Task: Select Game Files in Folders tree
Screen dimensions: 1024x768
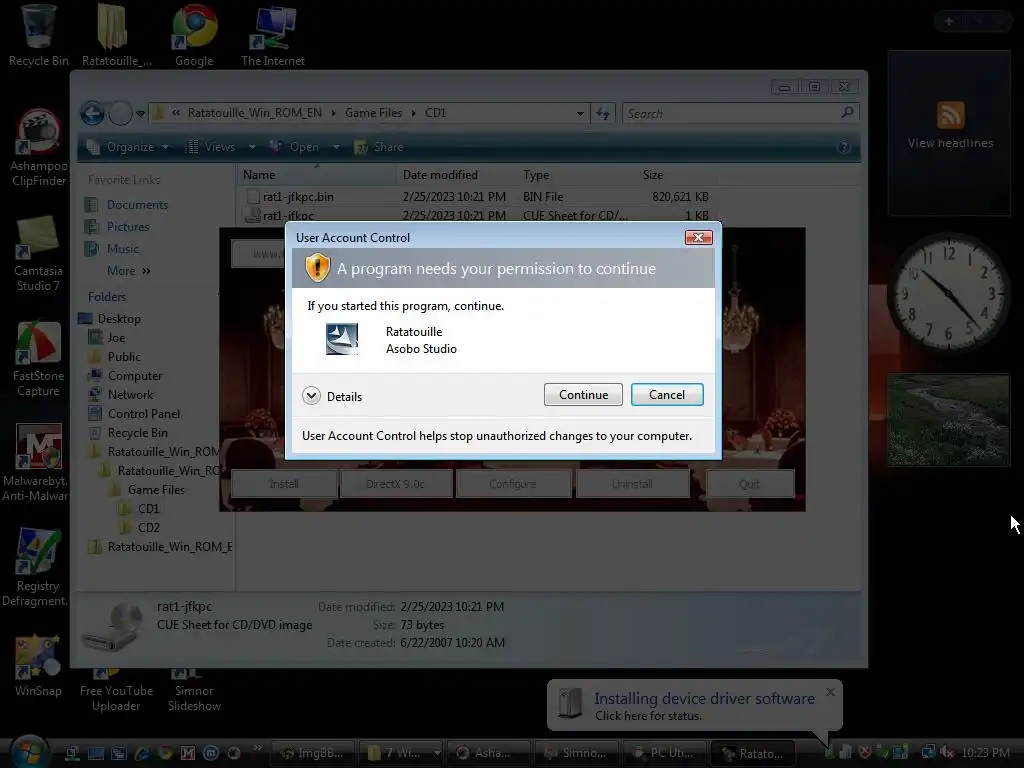Action: point(148,490)
